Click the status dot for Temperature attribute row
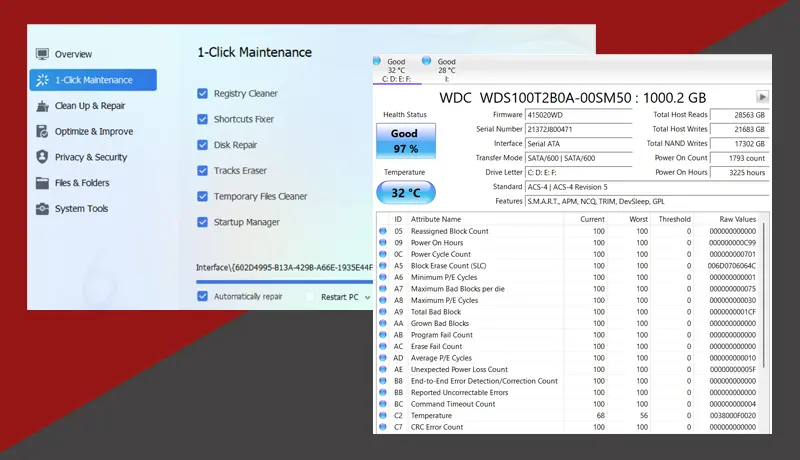The height and width of the screenshot is (460, 800). pos(383,416)
